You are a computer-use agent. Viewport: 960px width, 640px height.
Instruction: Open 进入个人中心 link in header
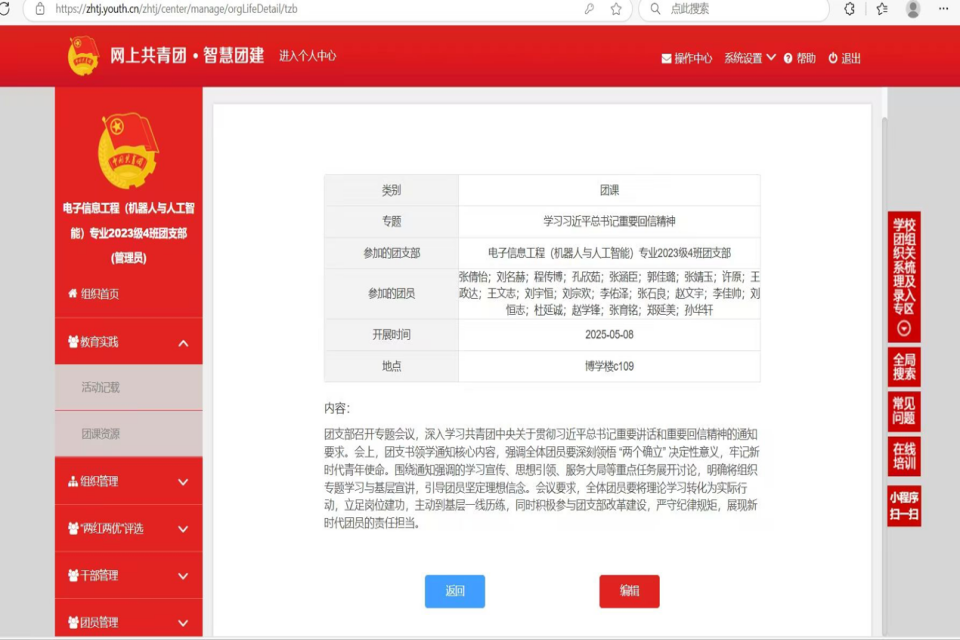tap(307, 57)
